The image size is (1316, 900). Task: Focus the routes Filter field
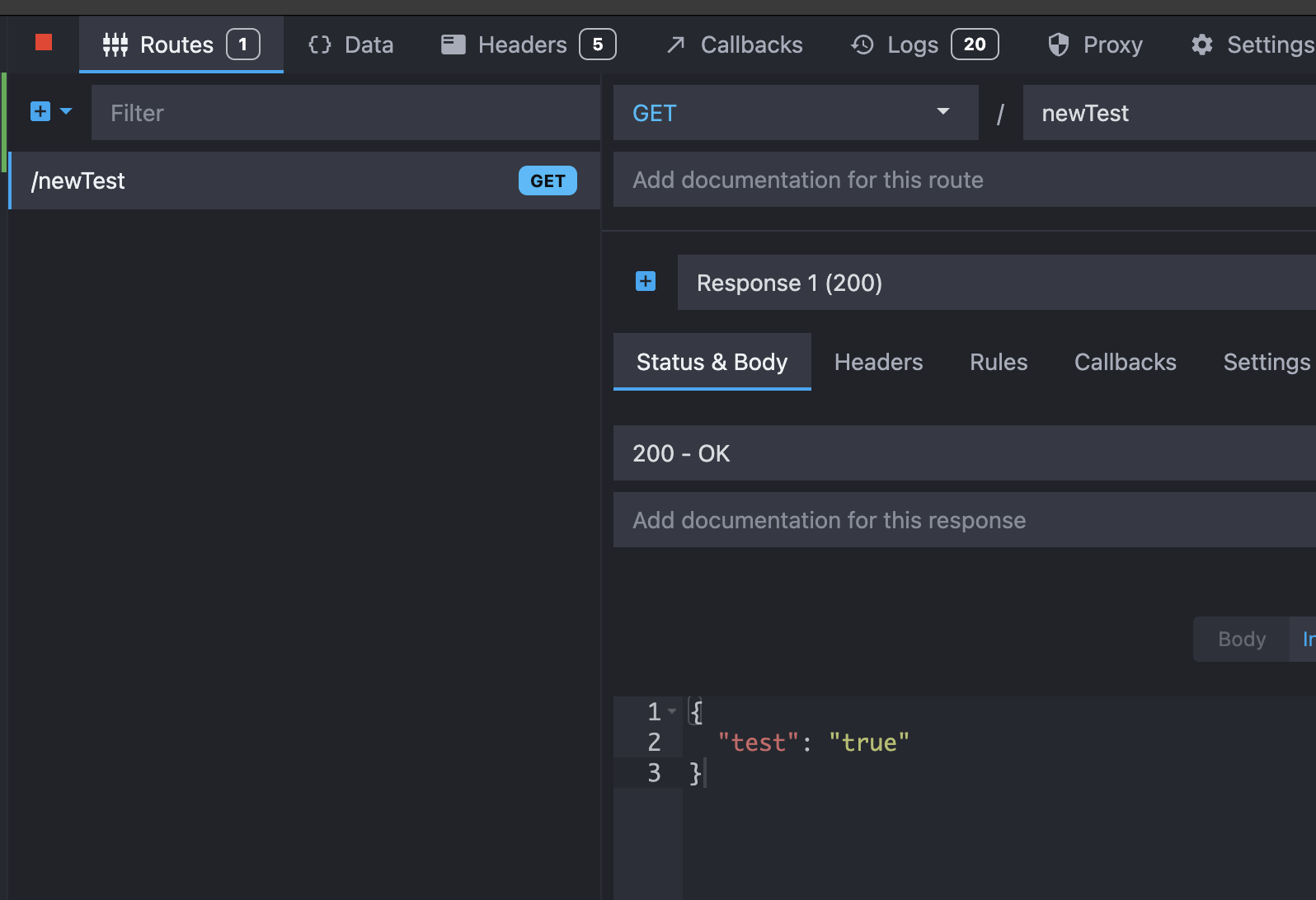pos(345,113)
